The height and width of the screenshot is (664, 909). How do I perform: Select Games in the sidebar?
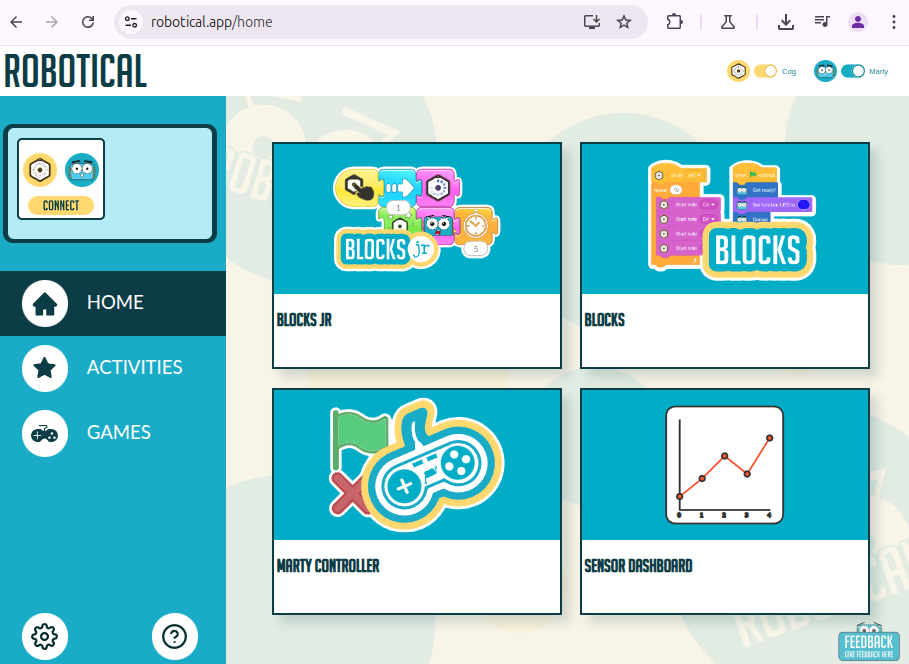pyautogui.click(x=118, y=433)
